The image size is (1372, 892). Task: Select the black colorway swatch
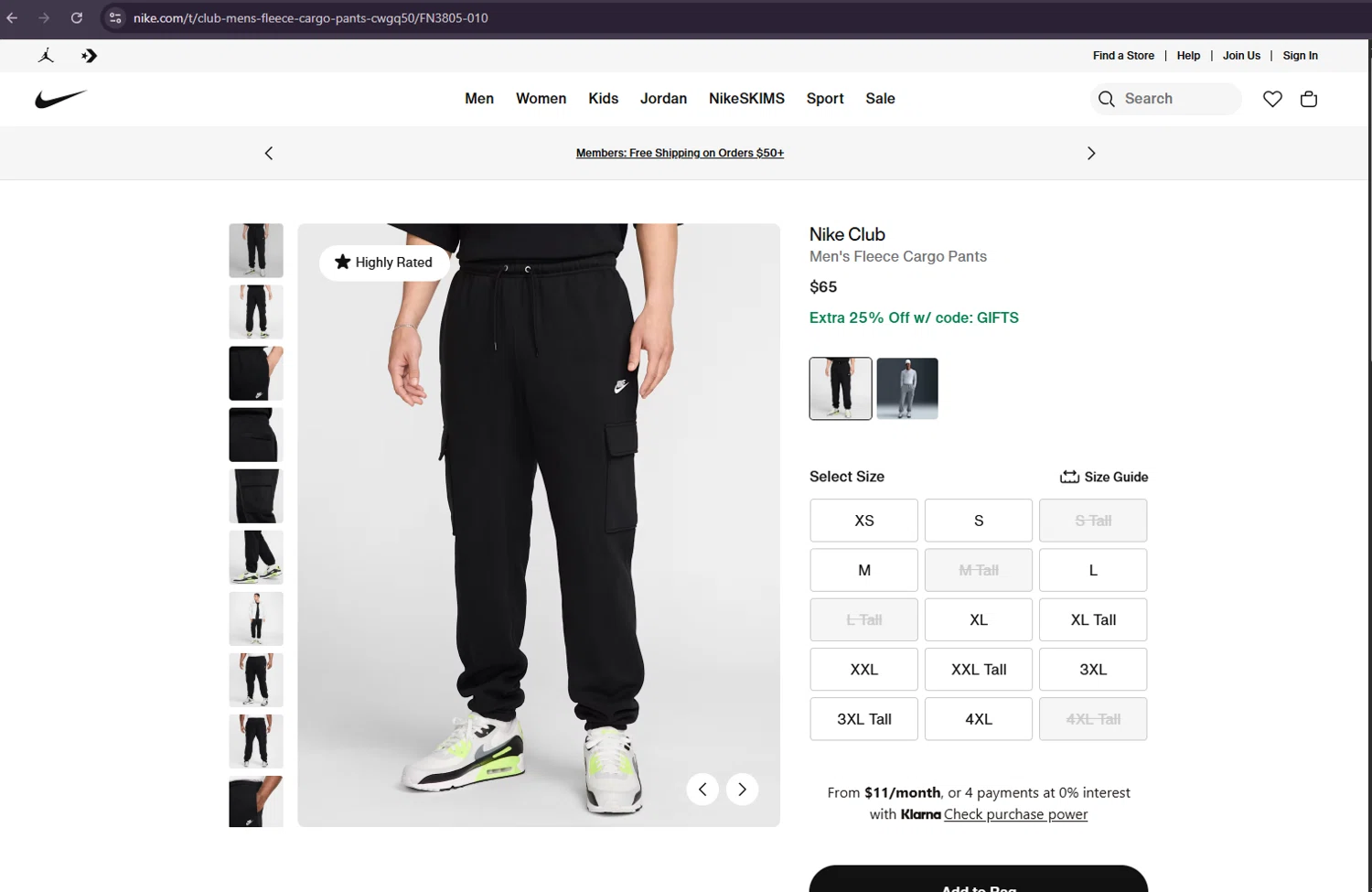coord(841,389)
